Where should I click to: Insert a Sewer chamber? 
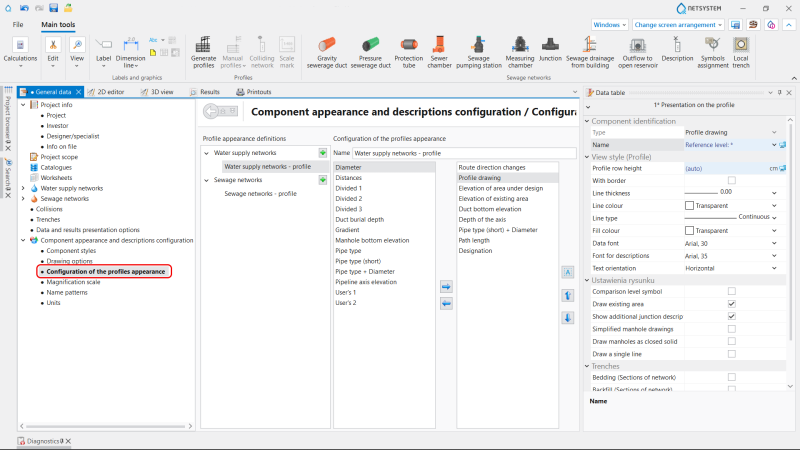[439, 52]
